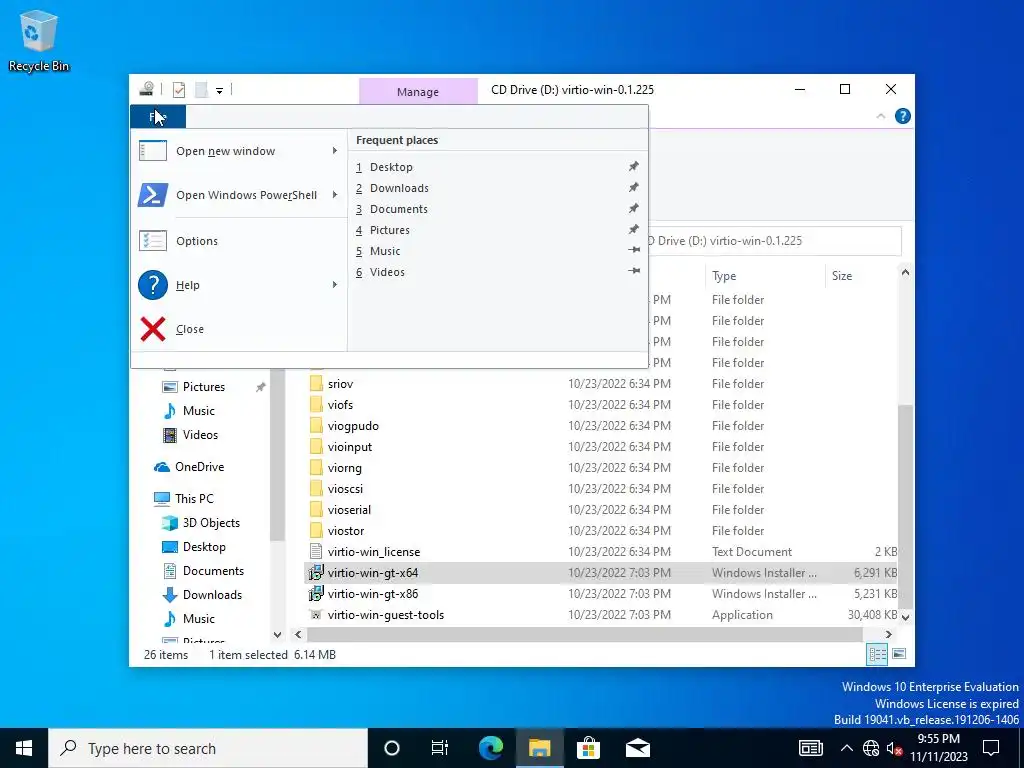Pin Videos in Frequent places

click(633, 270)
